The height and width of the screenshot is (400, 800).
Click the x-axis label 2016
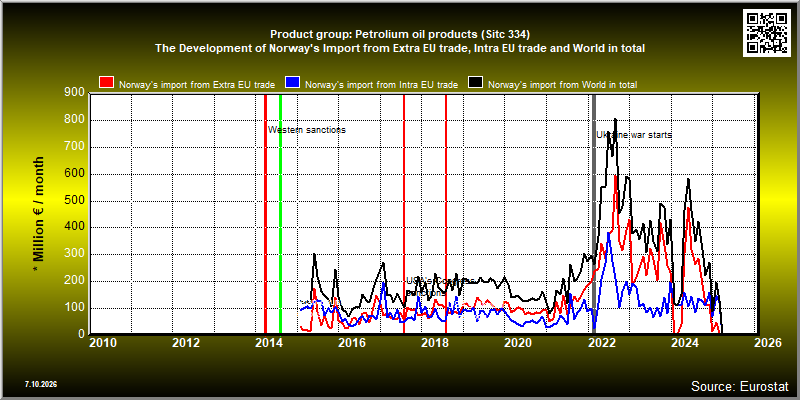click(x=352, y=343)
